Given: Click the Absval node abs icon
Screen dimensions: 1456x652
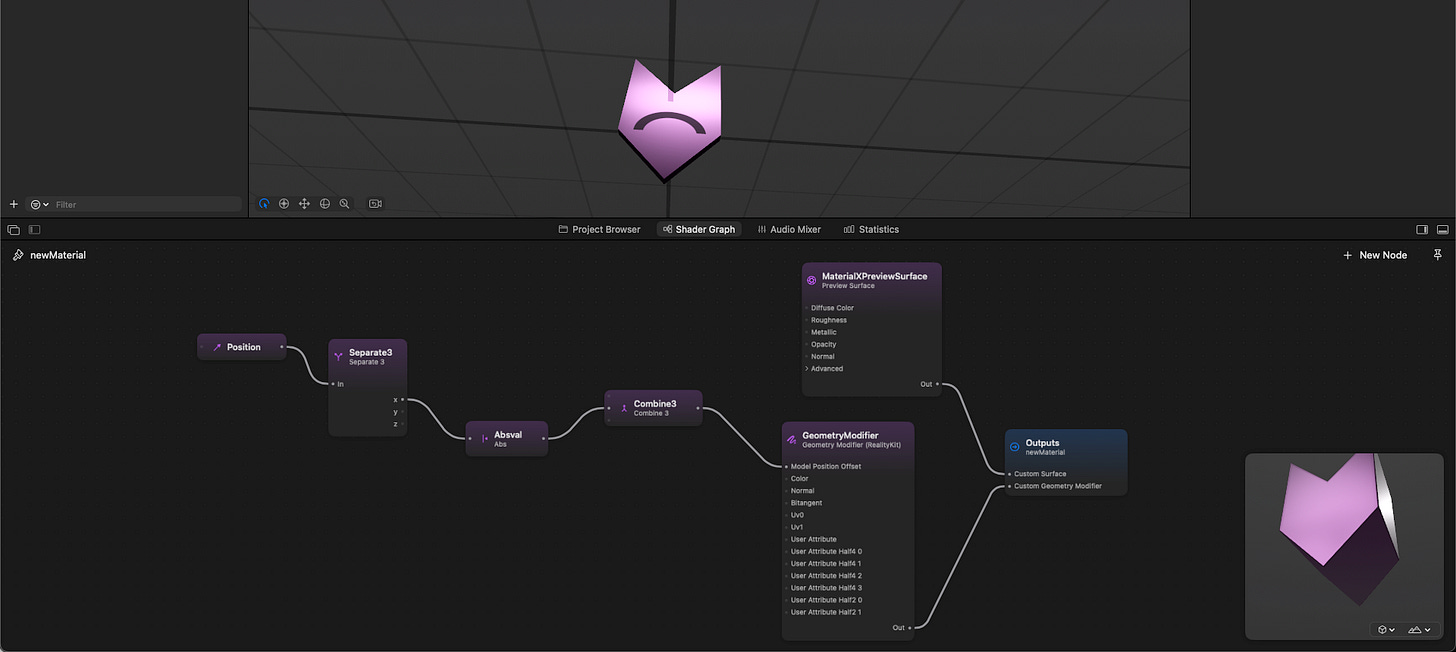Looking at the screenshot, I should 485,438.
